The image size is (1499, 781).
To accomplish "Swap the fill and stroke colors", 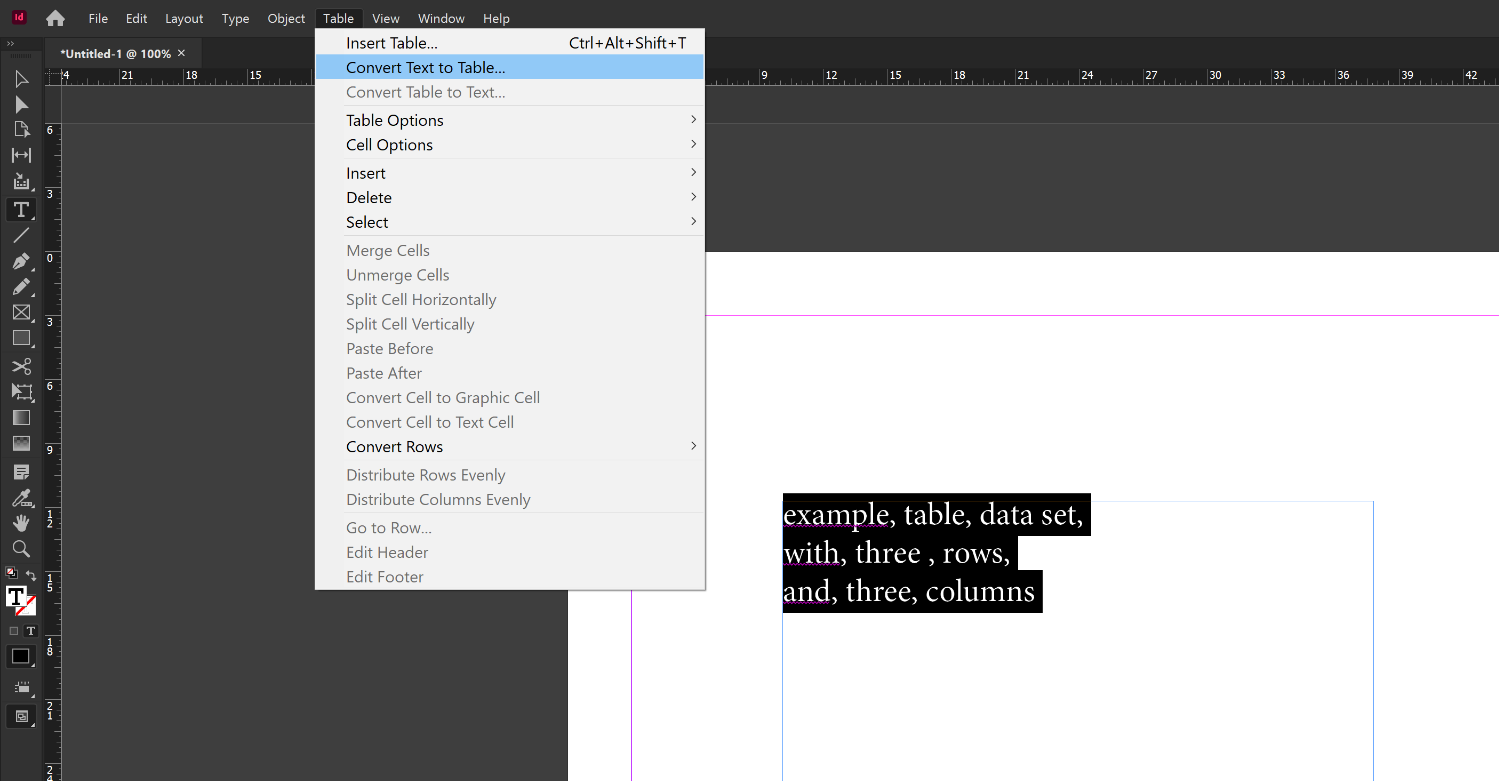I will [x=29, y=575].
